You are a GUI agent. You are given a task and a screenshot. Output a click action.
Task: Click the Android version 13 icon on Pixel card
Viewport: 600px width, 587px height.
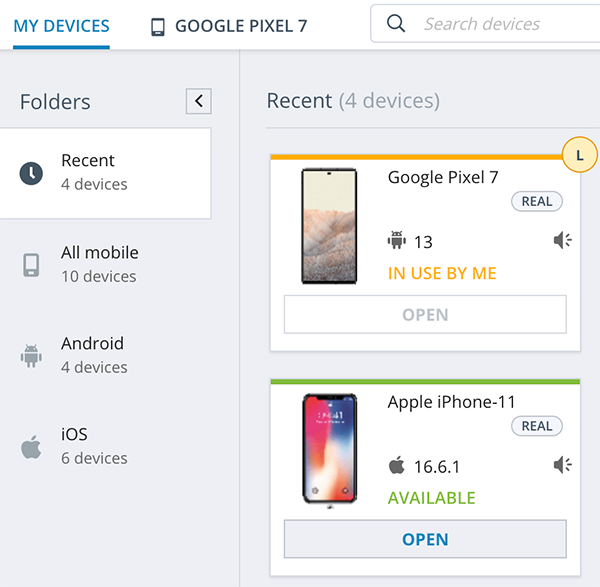(397, 240)
